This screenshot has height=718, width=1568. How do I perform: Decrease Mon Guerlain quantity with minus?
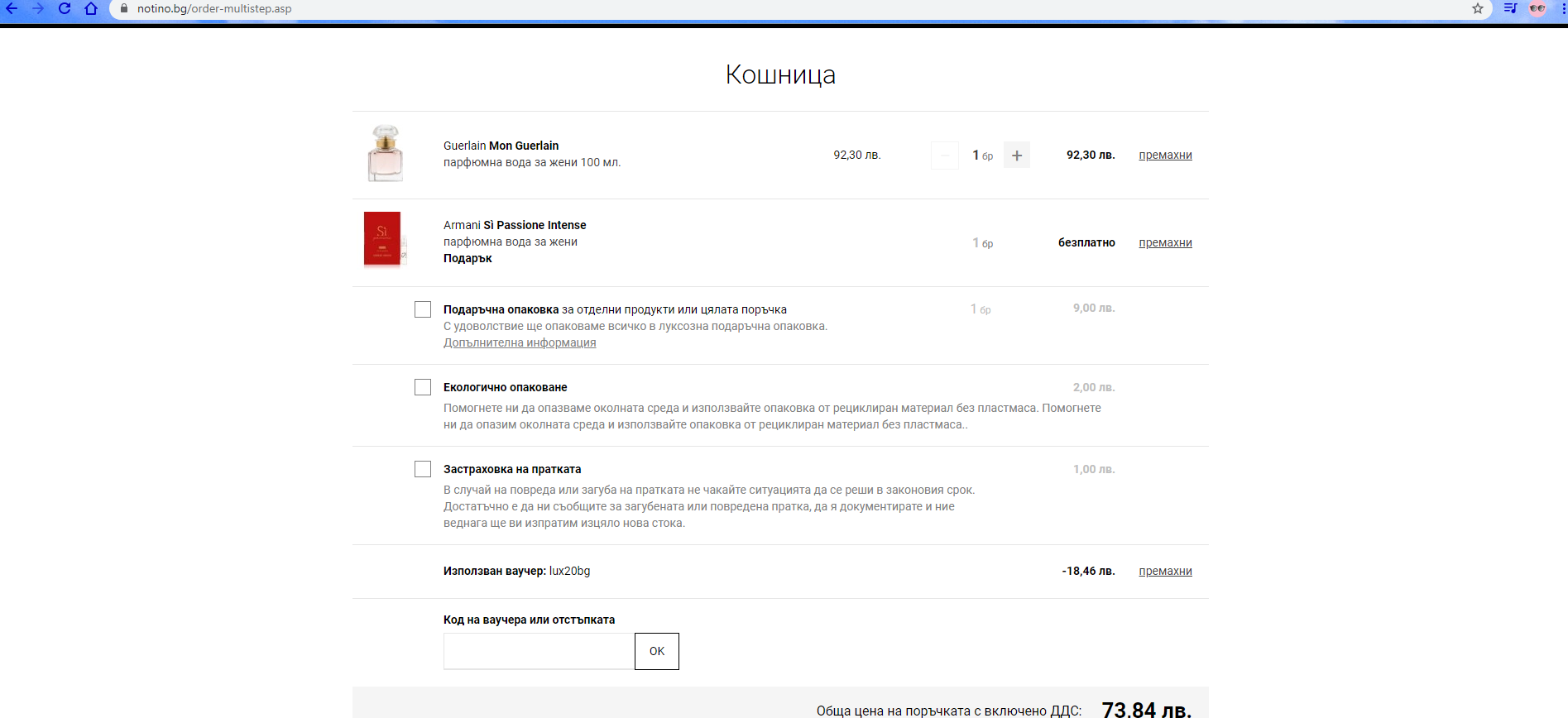[945, 155]
